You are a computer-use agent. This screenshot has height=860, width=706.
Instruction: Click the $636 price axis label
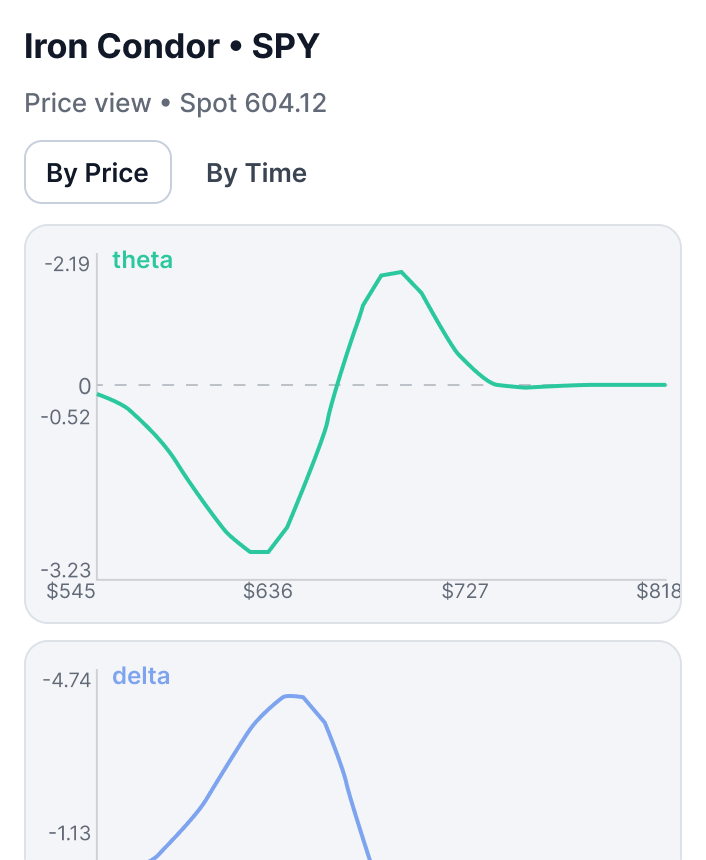coord(268,591)
